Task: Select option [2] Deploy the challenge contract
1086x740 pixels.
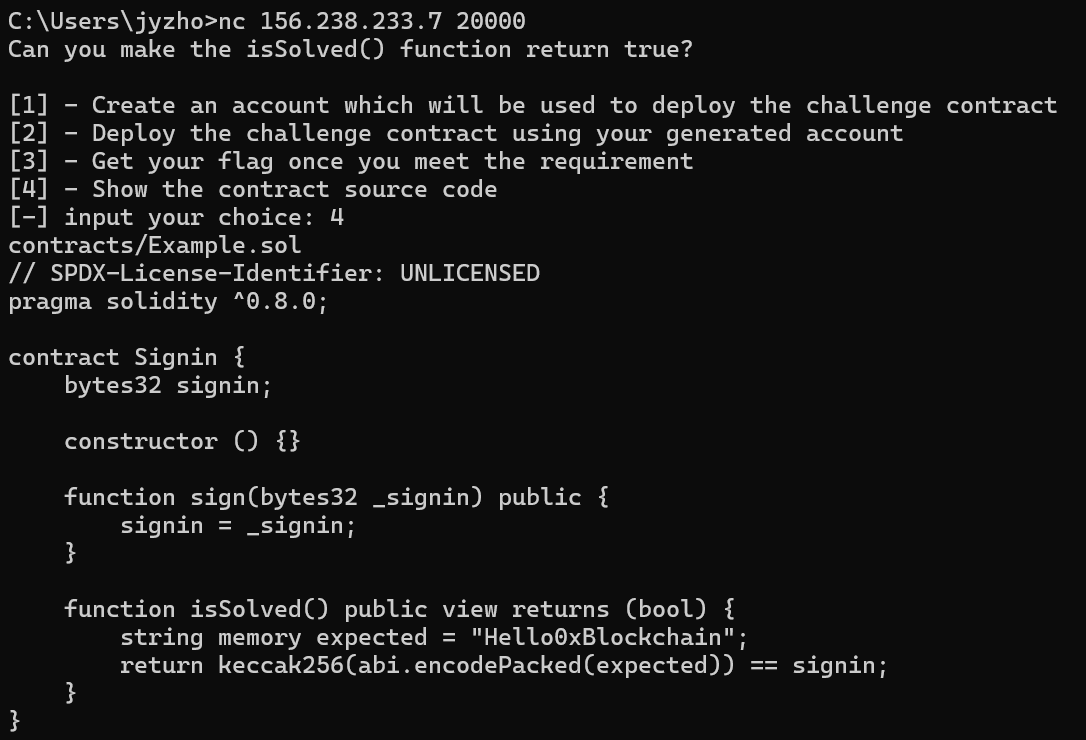Action: point(456,133)
